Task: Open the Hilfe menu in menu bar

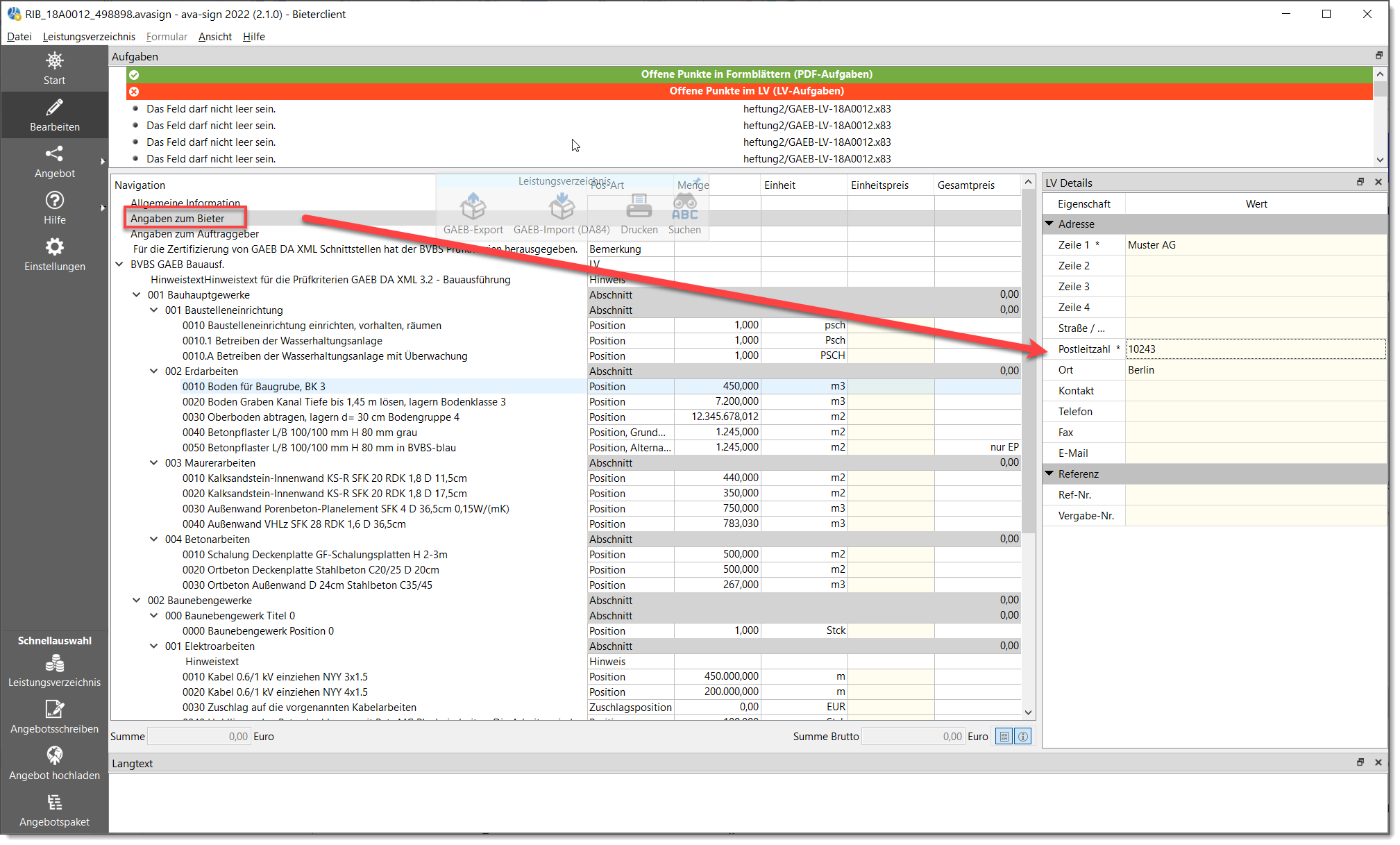Action: [x=254, y=36]
